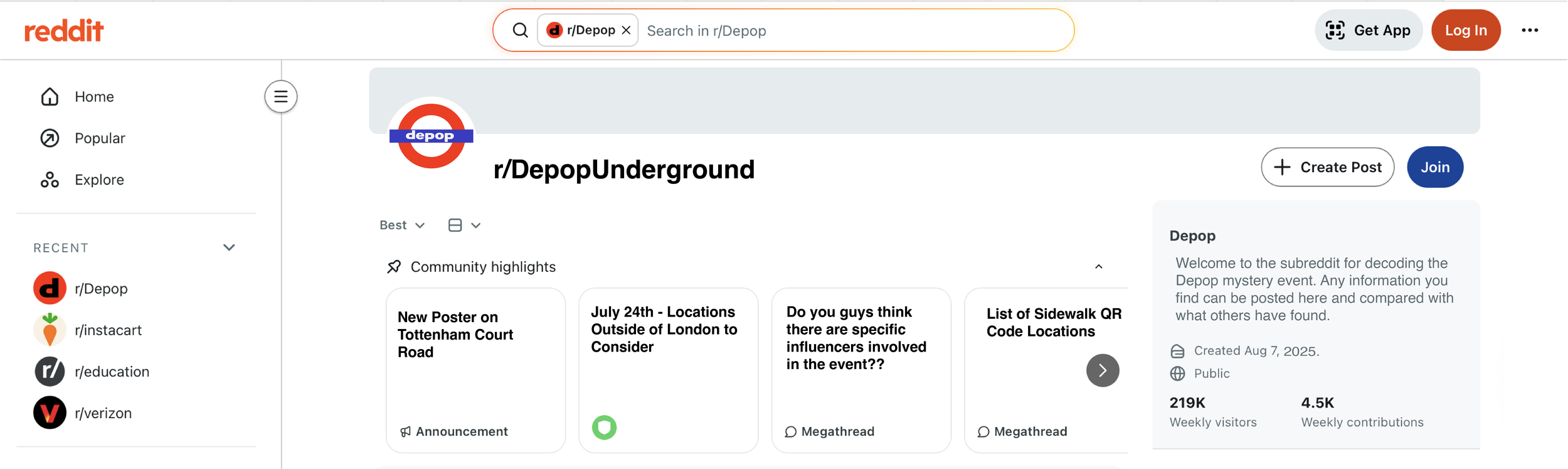This screenshot has width=1568, height=469.
Task: Click 4.5K Weekly contributions stat
Action: point(1362,412)
